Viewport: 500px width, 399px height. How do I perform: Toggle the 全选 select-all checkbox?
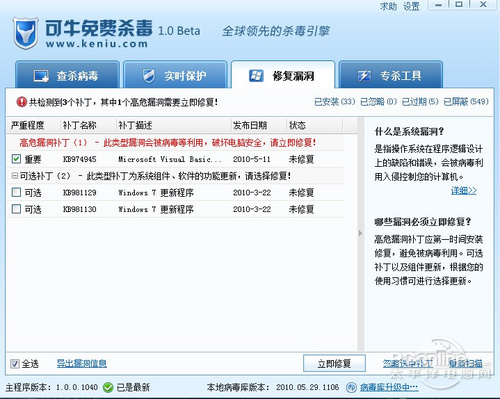15,364
